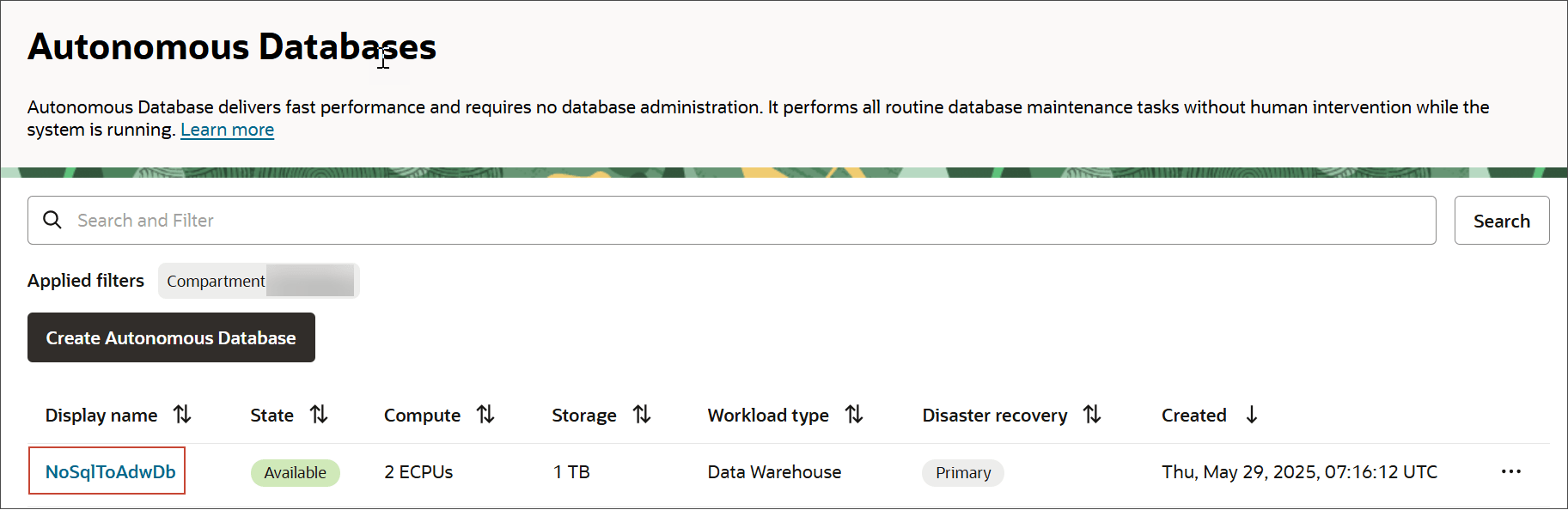1568x510 pixels.
Task: Click the Created column header text
Action: pos(1193,415)
